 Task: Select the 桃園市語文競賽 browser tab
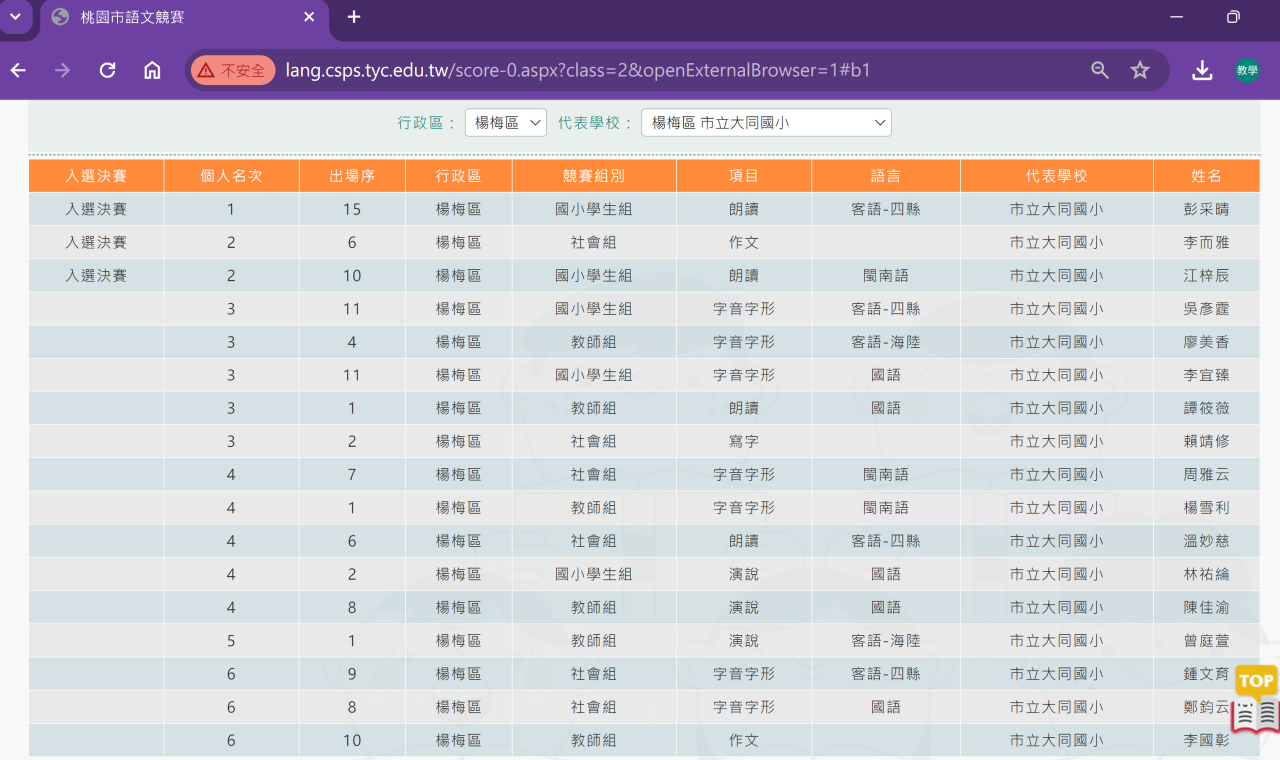click(x=183, y=17)
